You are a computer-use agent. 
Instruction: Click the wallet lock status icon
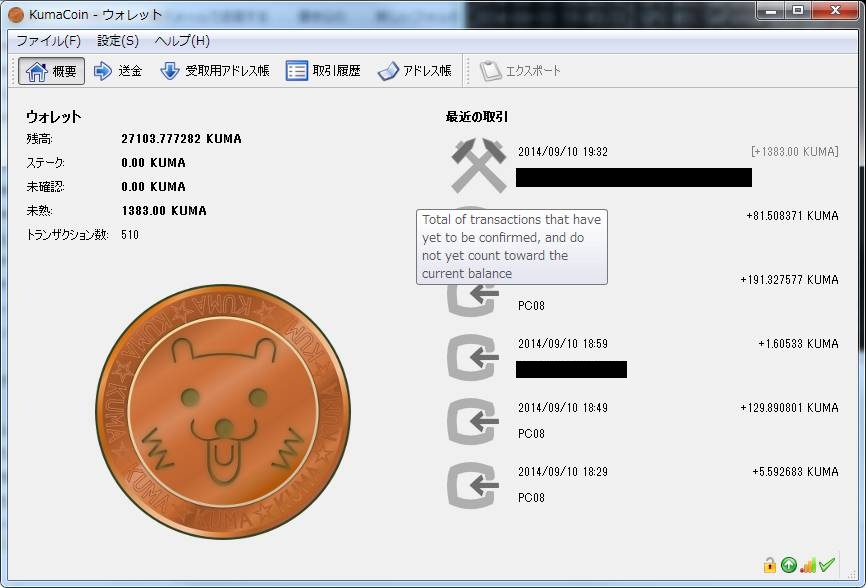(x=769, y=565)
